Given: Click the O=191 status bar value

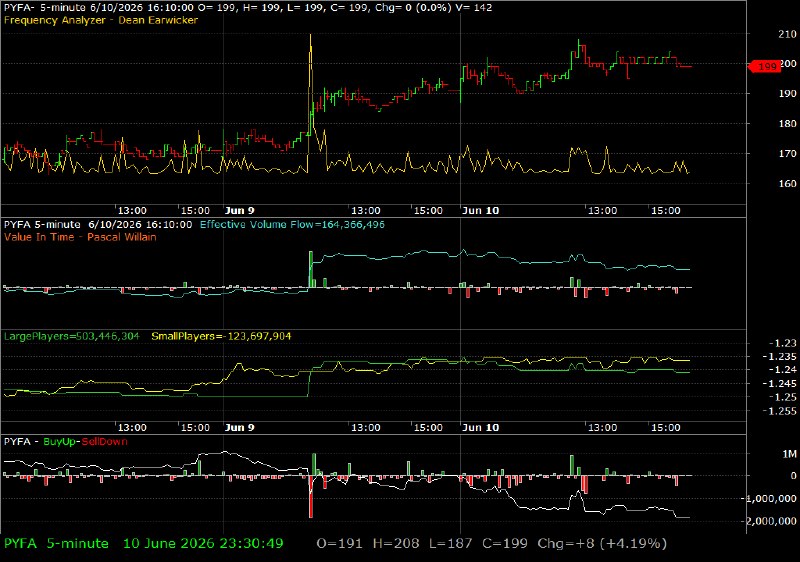Looking at the screenshot, I should (339, 543).
